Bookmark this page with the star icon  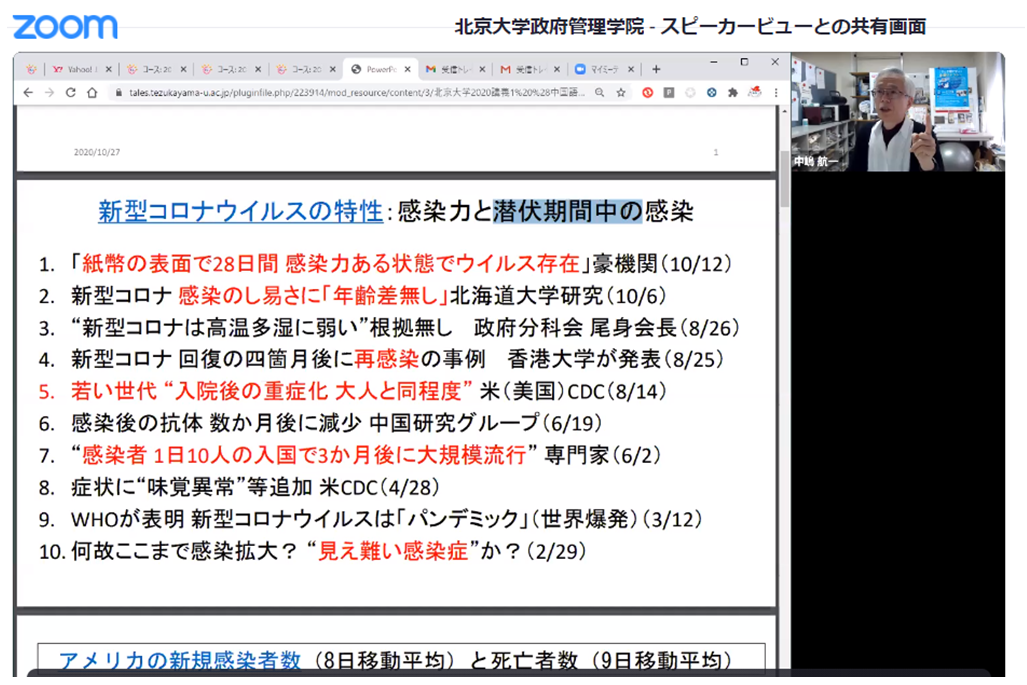point(621,92)
